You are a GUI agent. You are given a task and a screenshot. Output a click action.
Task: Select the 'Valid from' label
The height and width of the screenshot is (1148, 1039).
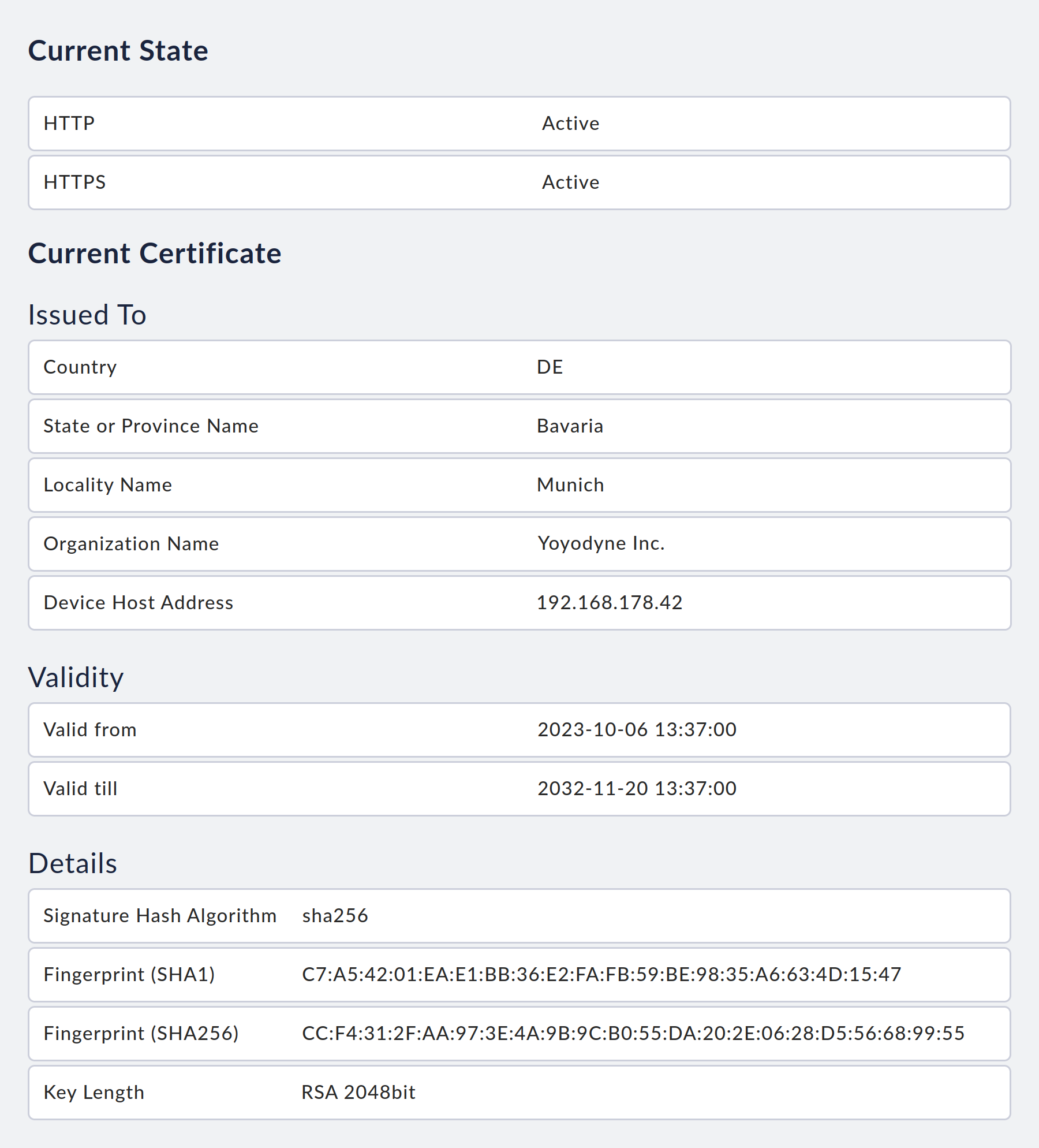[x=90, y=730]
